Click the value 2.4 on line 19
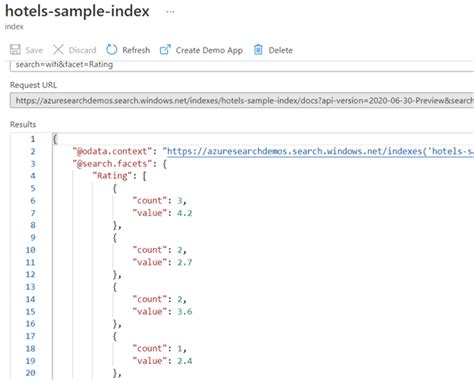The image size is (474, 380). click(x=185, y=361)
